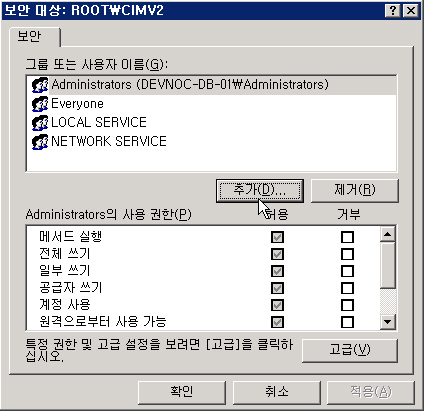
Task: Click the scrollbar down arrow in permissions list
Action: pyautogui.click(x=388, y=322)
